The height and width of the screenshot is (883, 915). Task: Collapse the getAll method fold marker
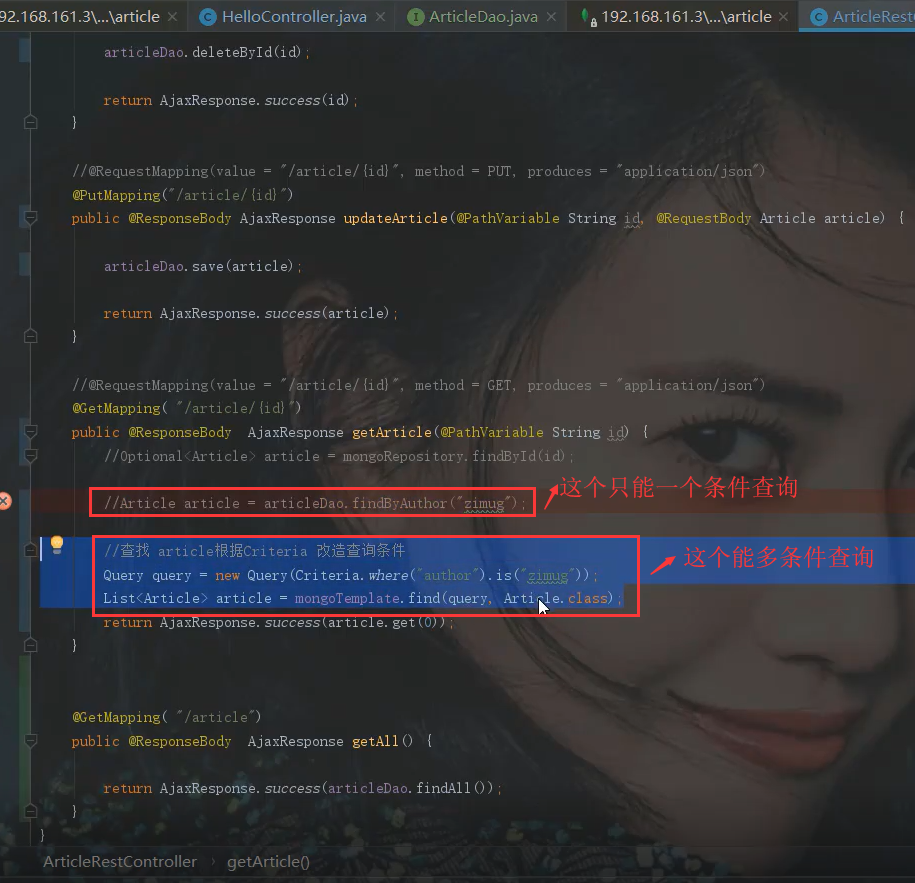30,741
